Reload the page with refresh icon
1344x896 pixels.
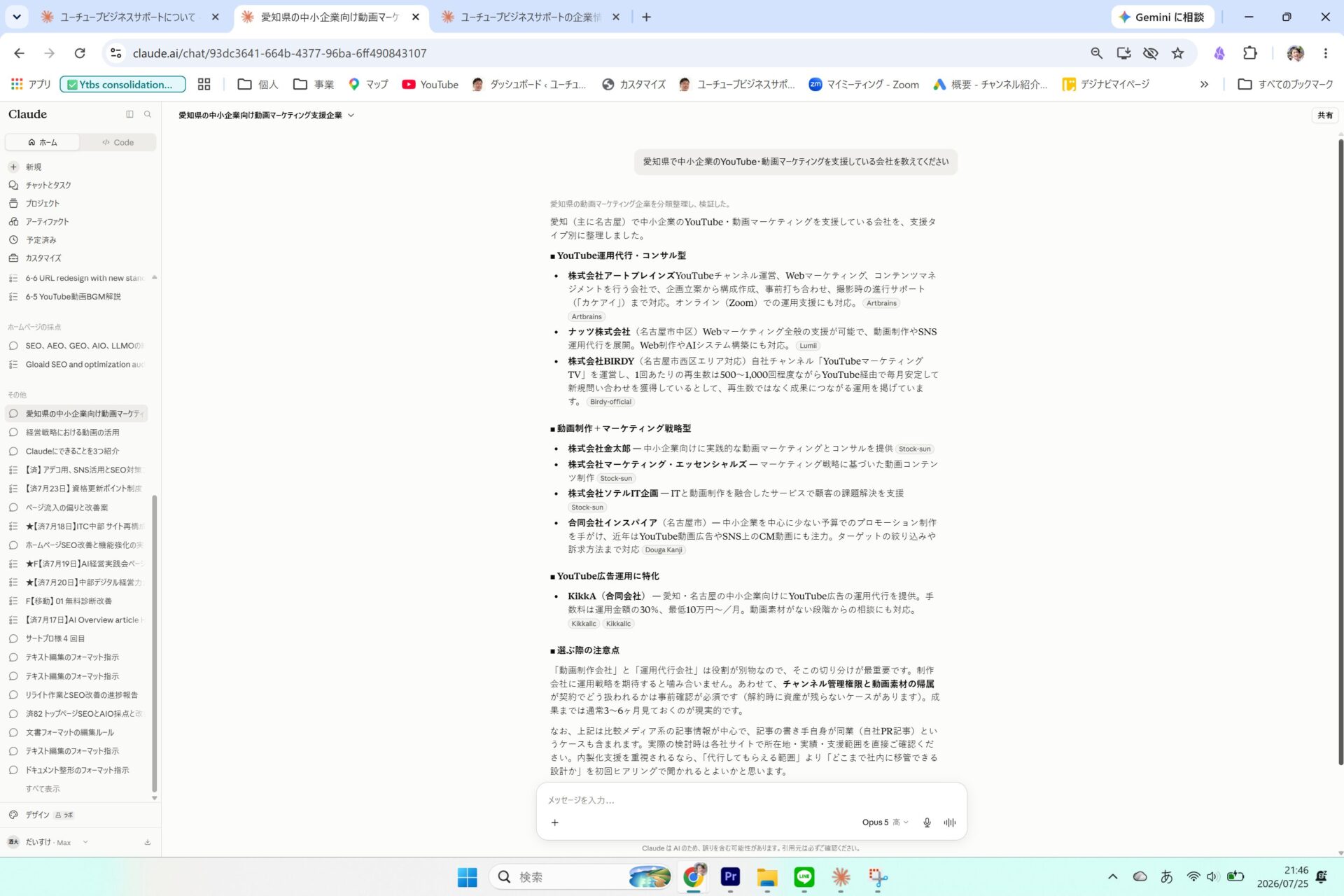(x=80, y=53)
